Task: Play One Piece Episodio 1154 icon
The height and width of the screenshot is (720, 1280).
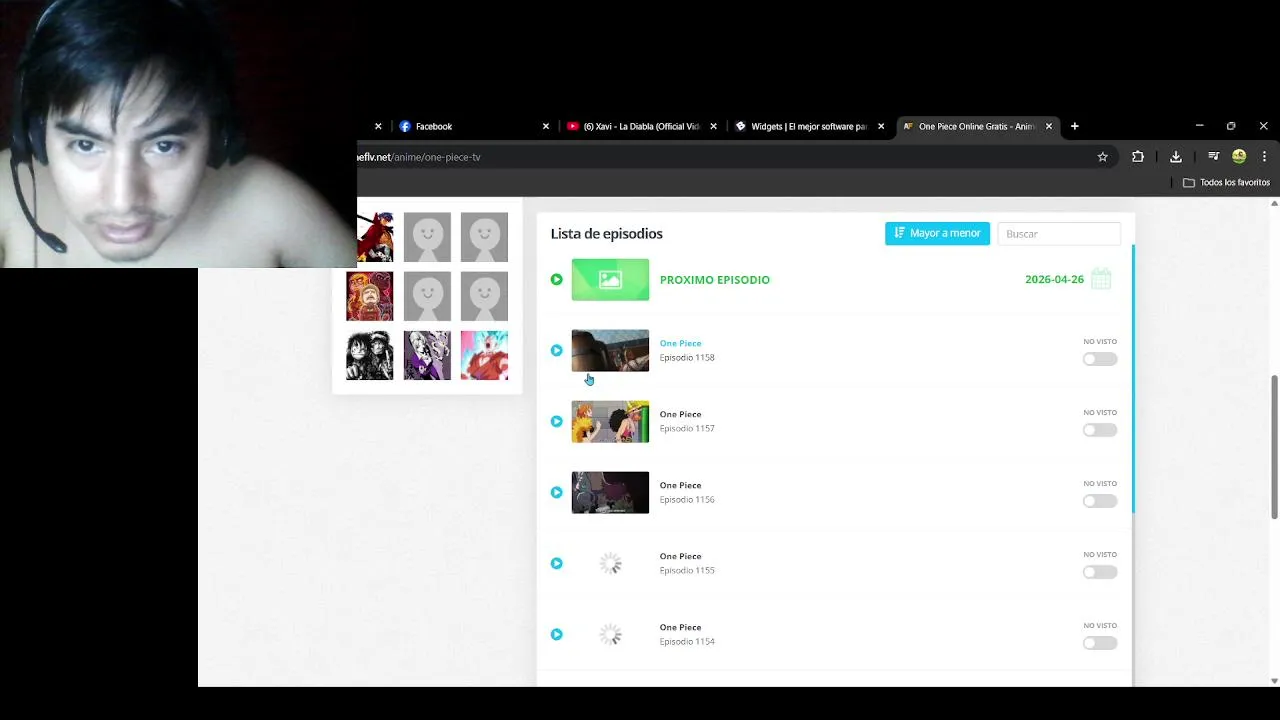Action: pos(557,634)
